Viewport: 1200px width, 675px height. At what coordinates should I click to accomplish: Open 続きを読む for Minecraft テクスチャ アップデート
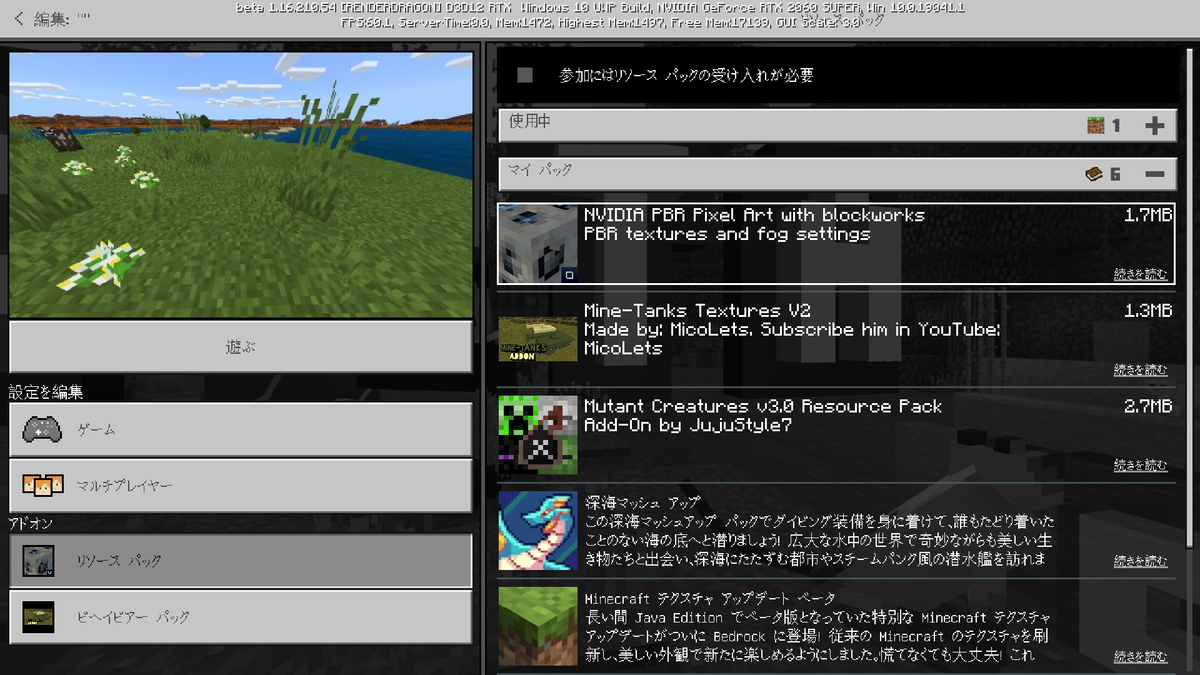(1140, 657)
